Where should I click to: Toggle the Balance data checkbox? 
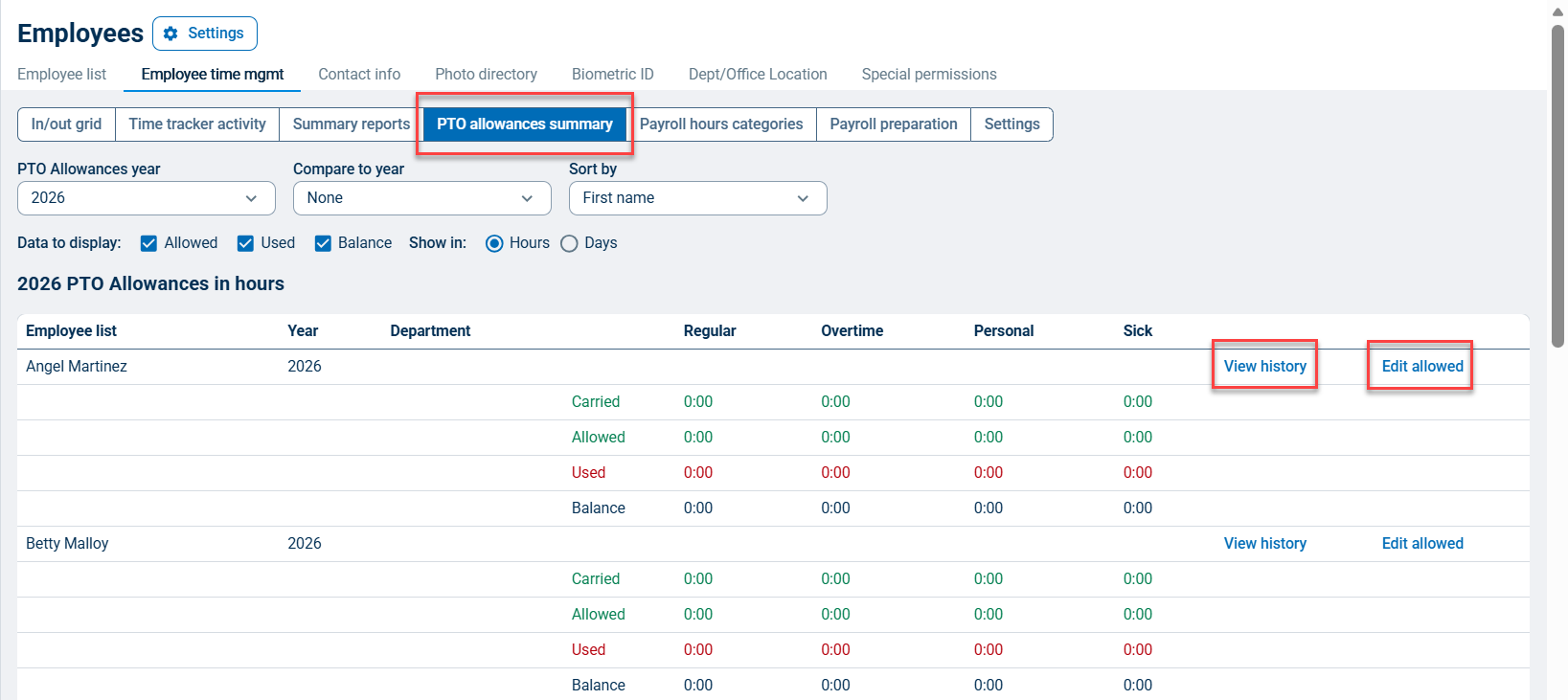(323, 243)
